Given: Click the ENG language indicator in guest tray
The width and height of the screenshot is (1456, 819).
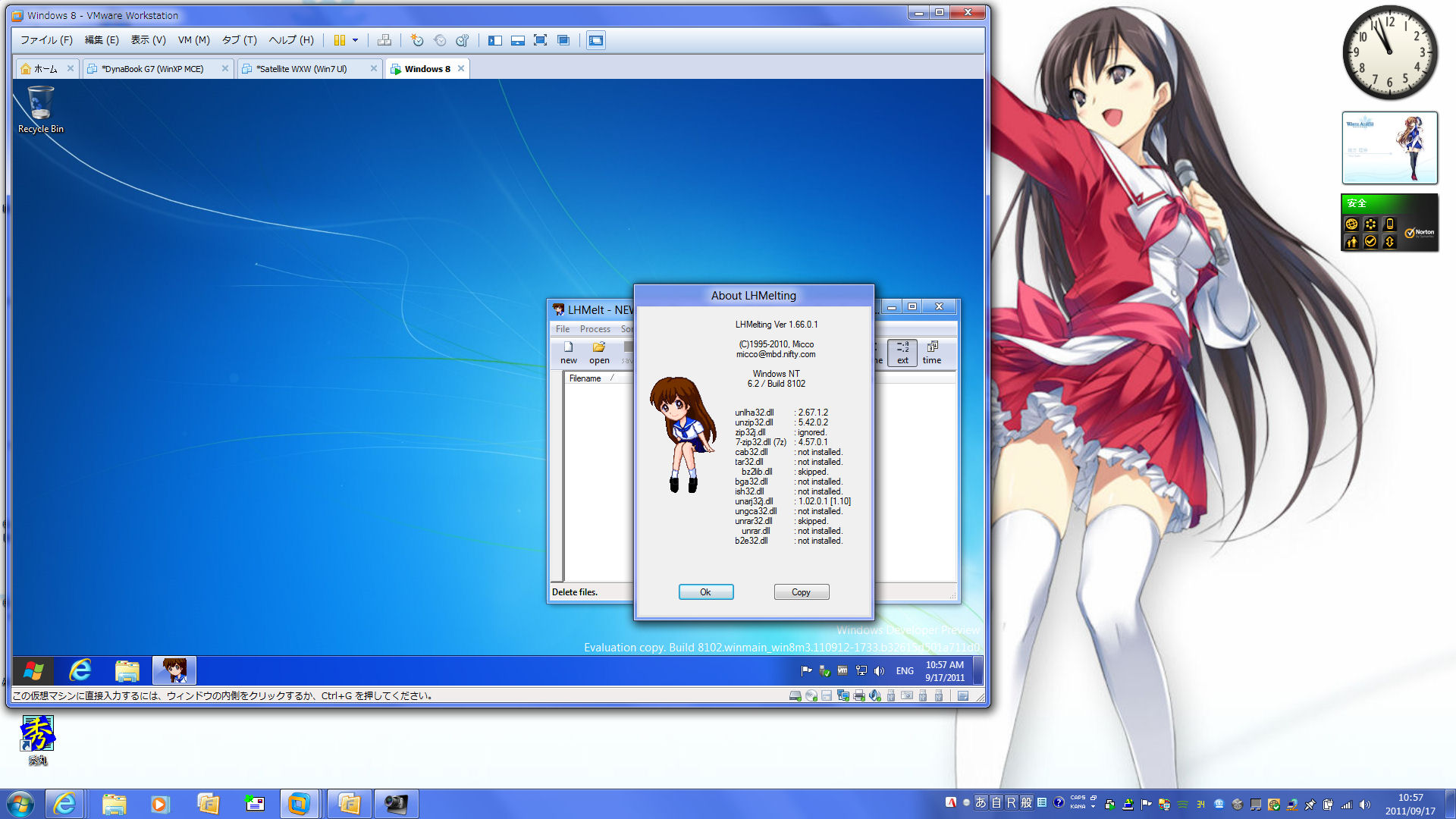Looking at the screenshot, I should coord(905,670).
